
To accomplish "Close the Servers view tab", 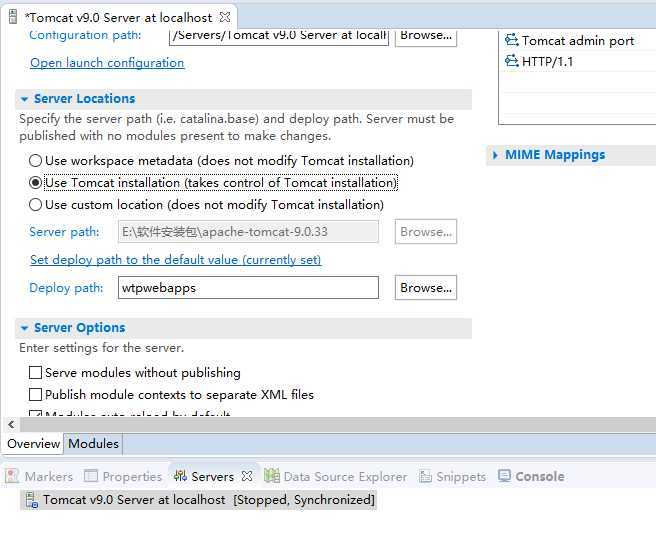I will (247, 476).
